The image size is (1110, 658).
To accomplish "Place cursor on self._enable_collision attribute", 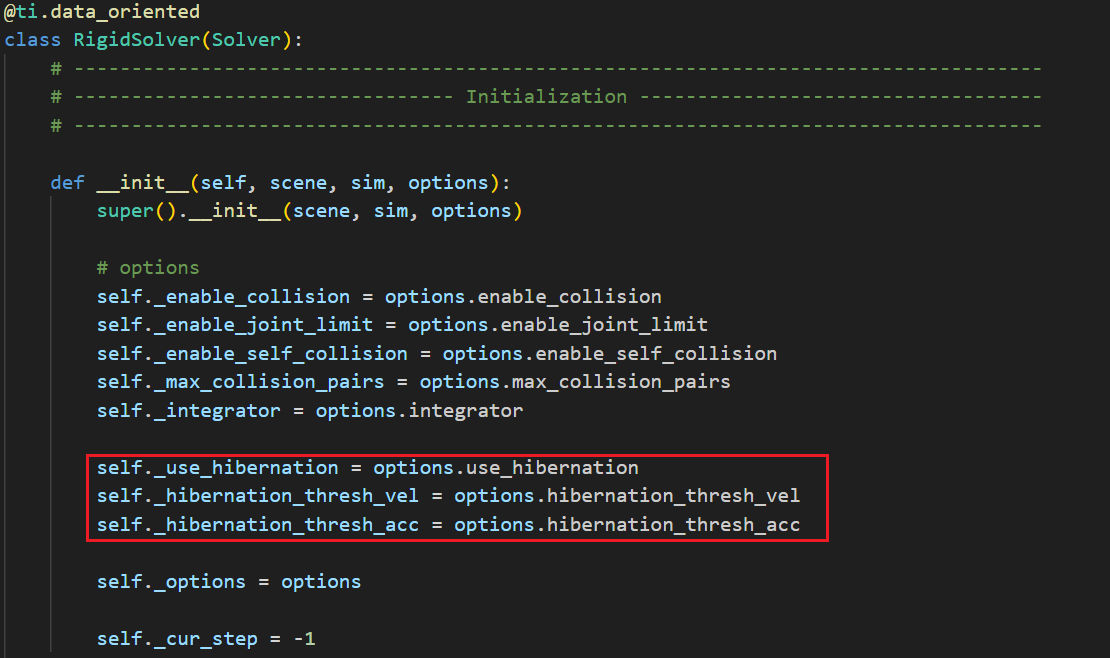I will coord(223,297).
